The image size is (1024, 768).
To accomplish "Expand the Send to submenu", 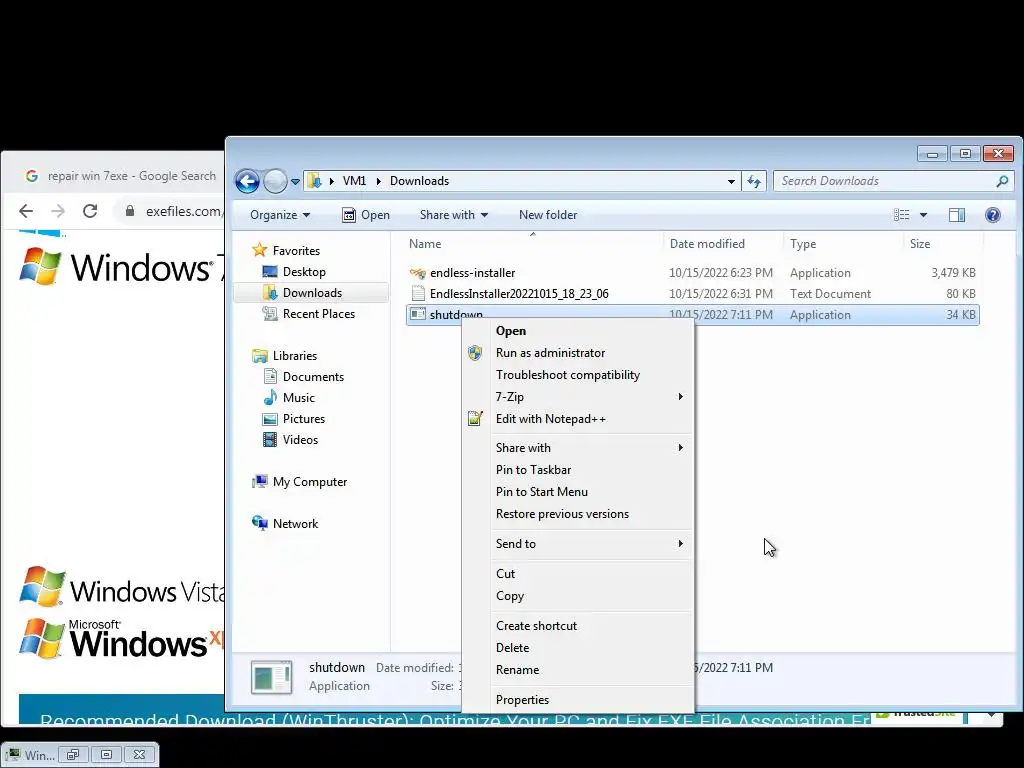I will tap(578, 543).
